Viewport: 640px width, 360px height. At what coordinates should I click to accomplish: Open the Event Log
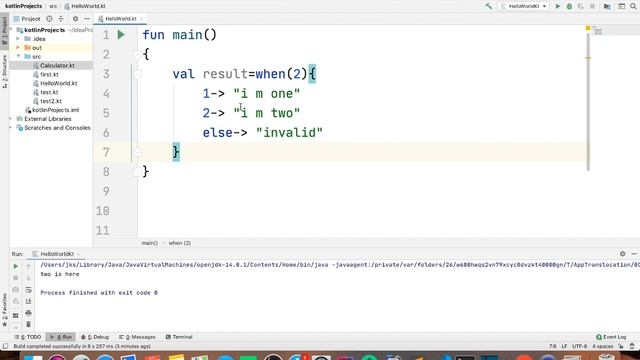point(611,337)
